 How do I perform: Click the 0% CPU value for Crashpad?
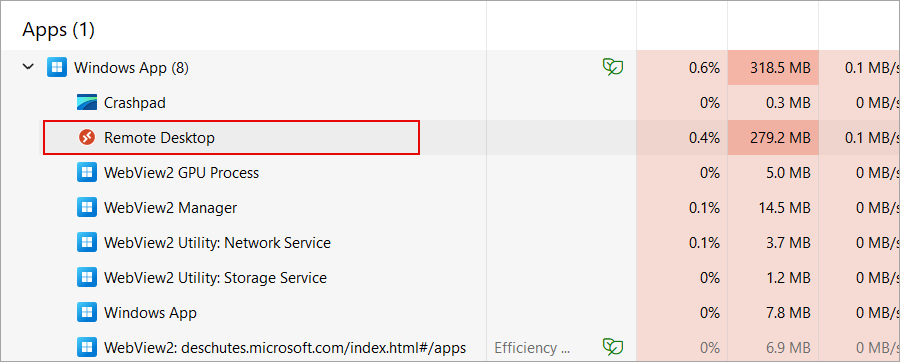coord(710,103)
